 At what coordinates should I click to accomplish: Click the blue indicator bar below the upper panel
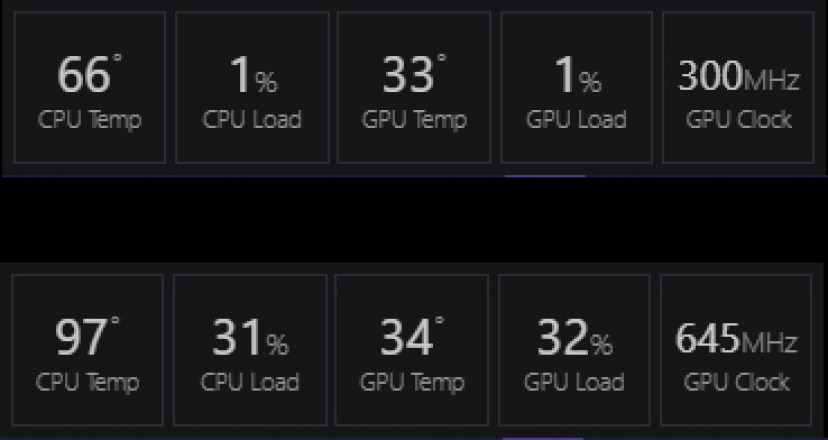545,175
